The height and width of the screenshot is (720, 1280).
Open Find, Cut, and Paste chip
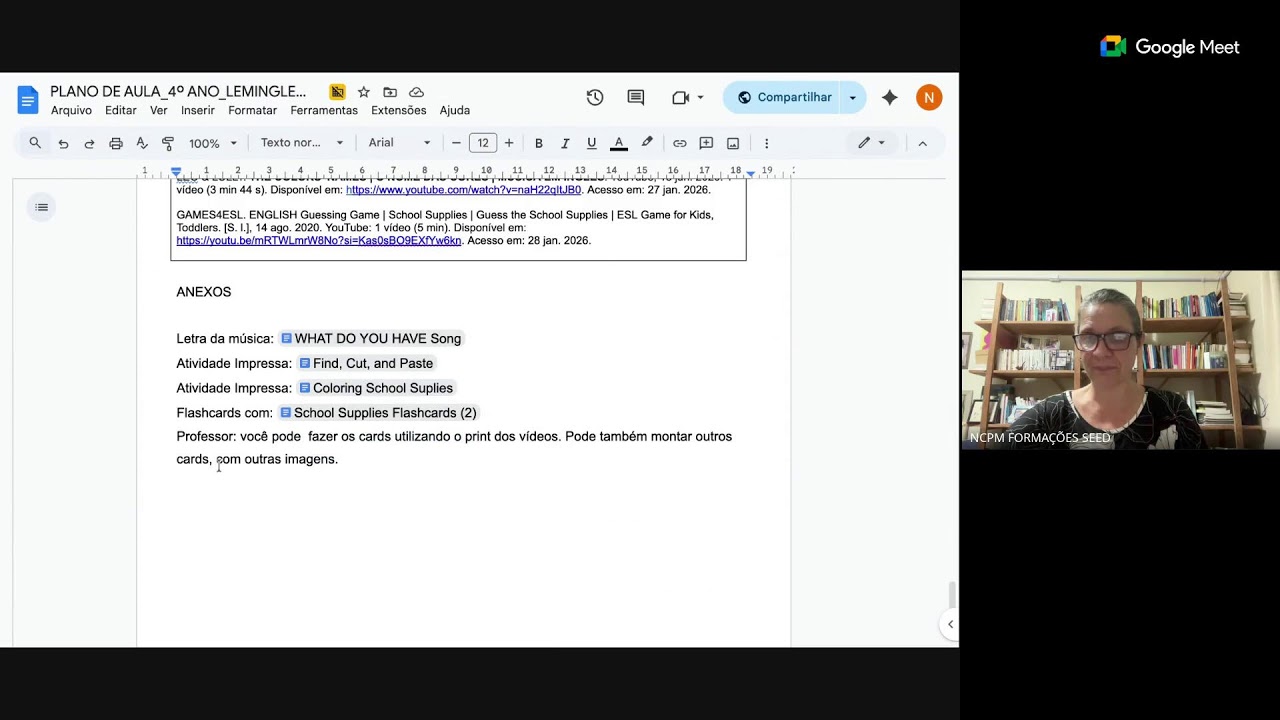pos(366,364)
